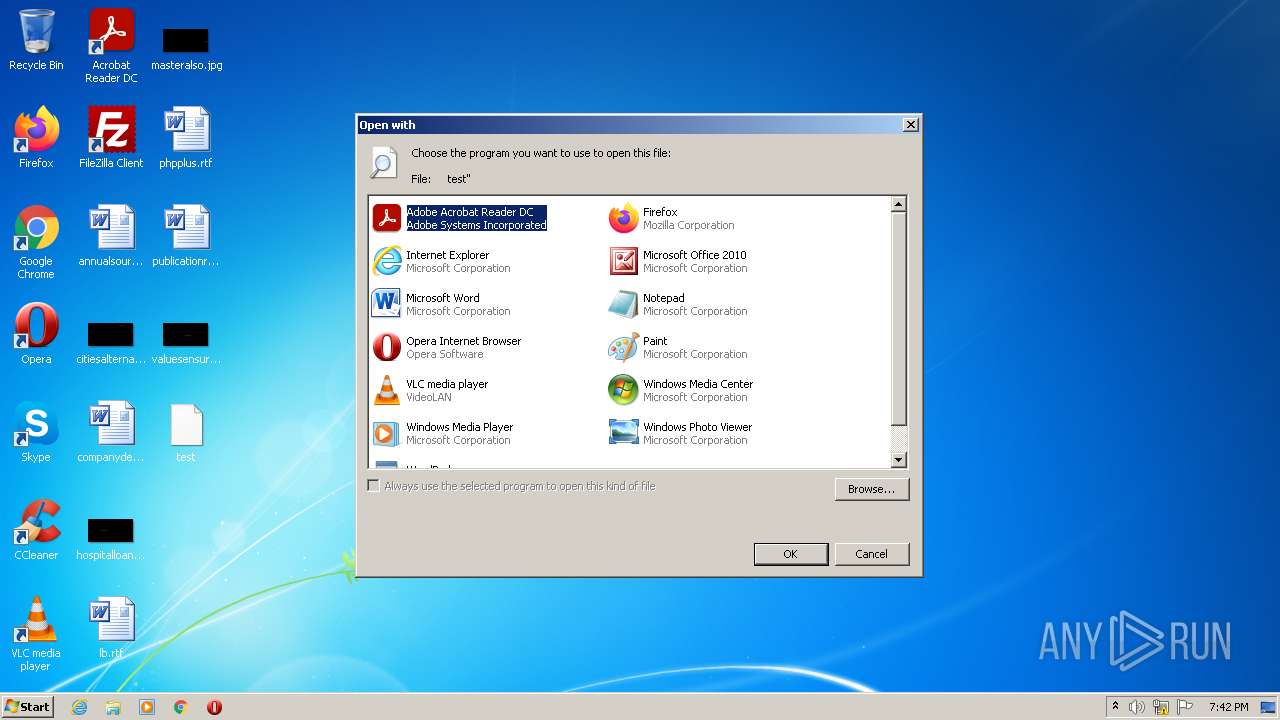Click the volume speaker tray icon
The width and height of the screenshot is (1280, 720).
coord(1137,707)
